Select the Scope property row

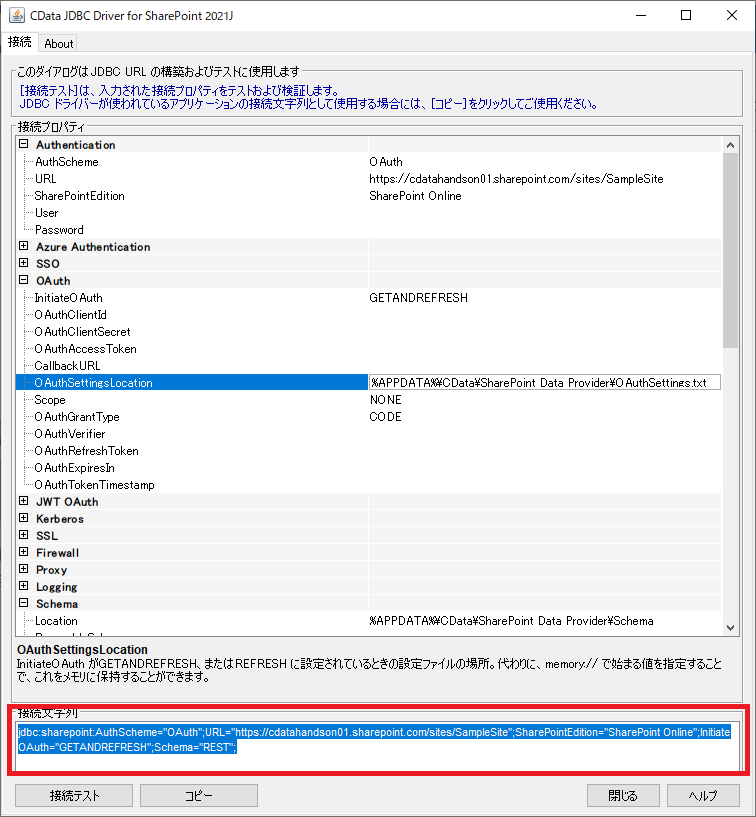point(49,400)
